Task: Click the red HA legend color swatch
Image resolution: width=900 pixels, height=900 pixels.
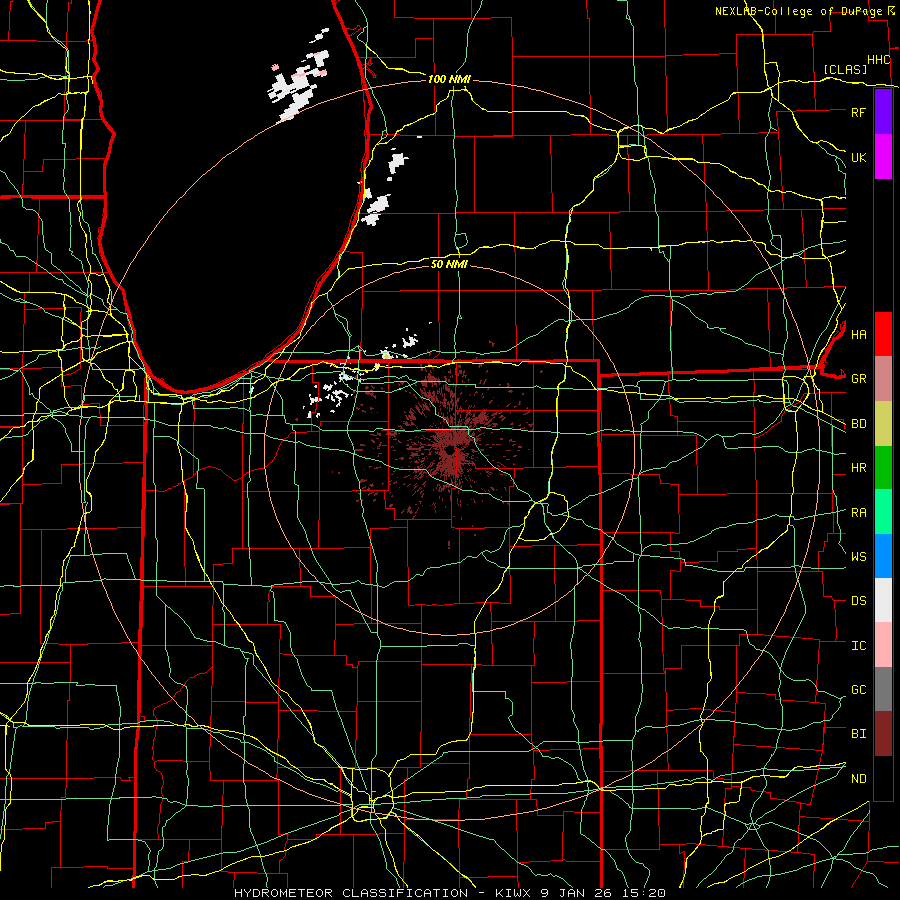Action: click(x=883, y=334)
